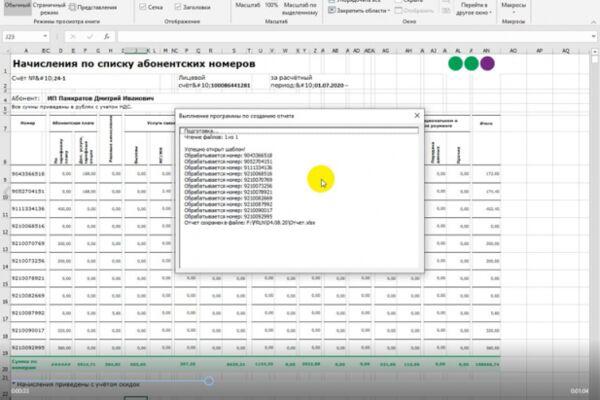Select cell with number 9210090017 in the sheet
This screenshot has height=400, width=600.
28,330
